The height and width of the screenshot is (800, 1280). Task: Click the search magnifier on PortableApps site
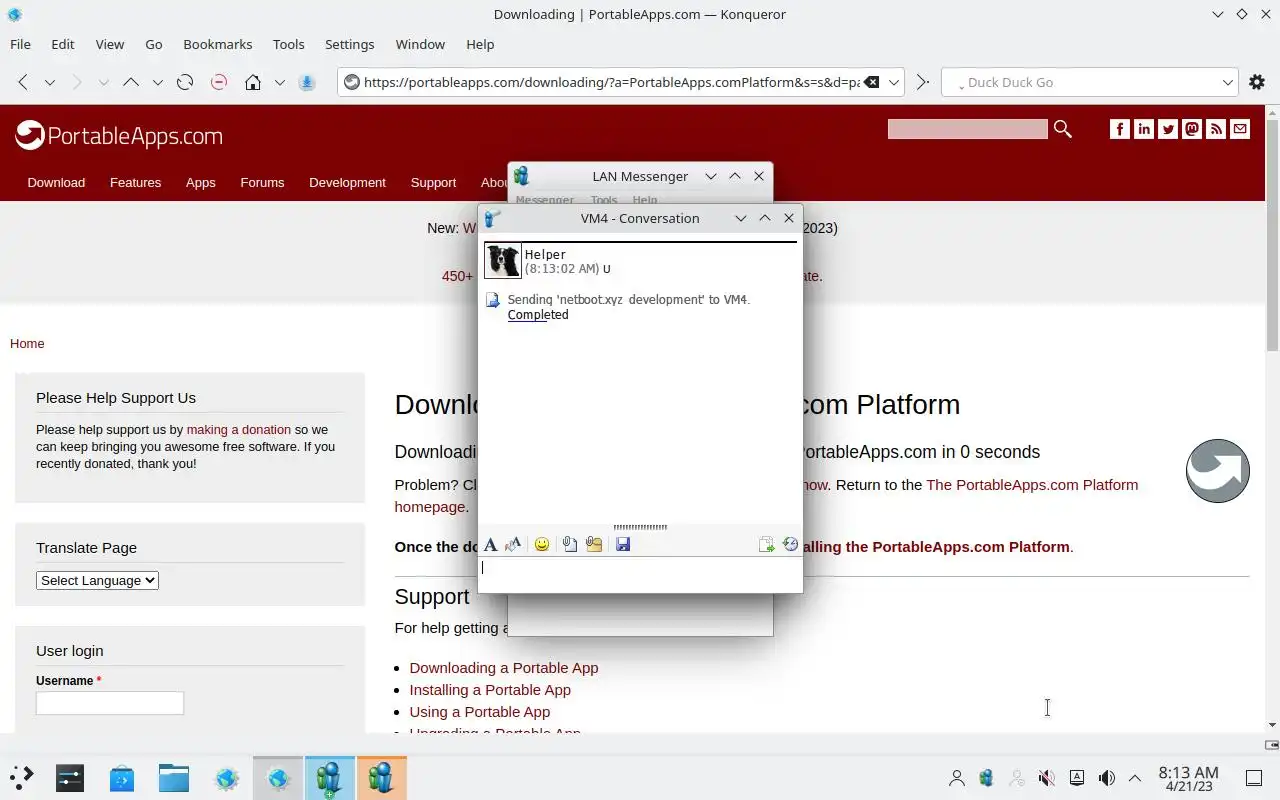point(1063,129)
